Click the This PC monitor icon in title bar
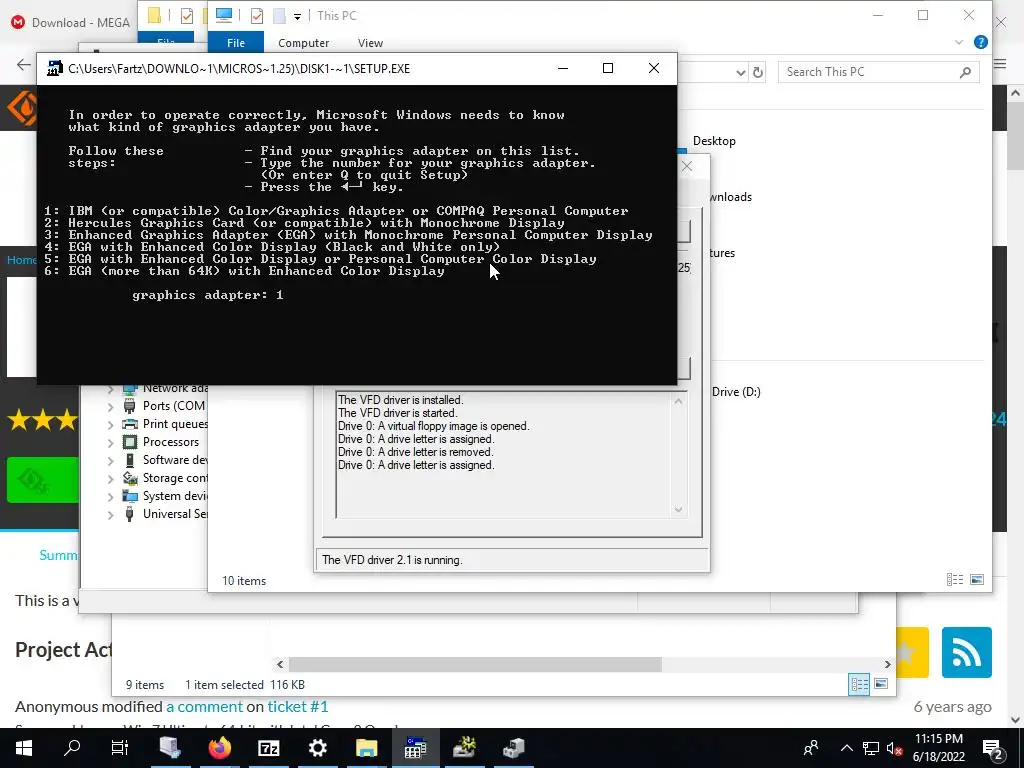Screen dimensions: 1024x768 (x=224, y=15)
